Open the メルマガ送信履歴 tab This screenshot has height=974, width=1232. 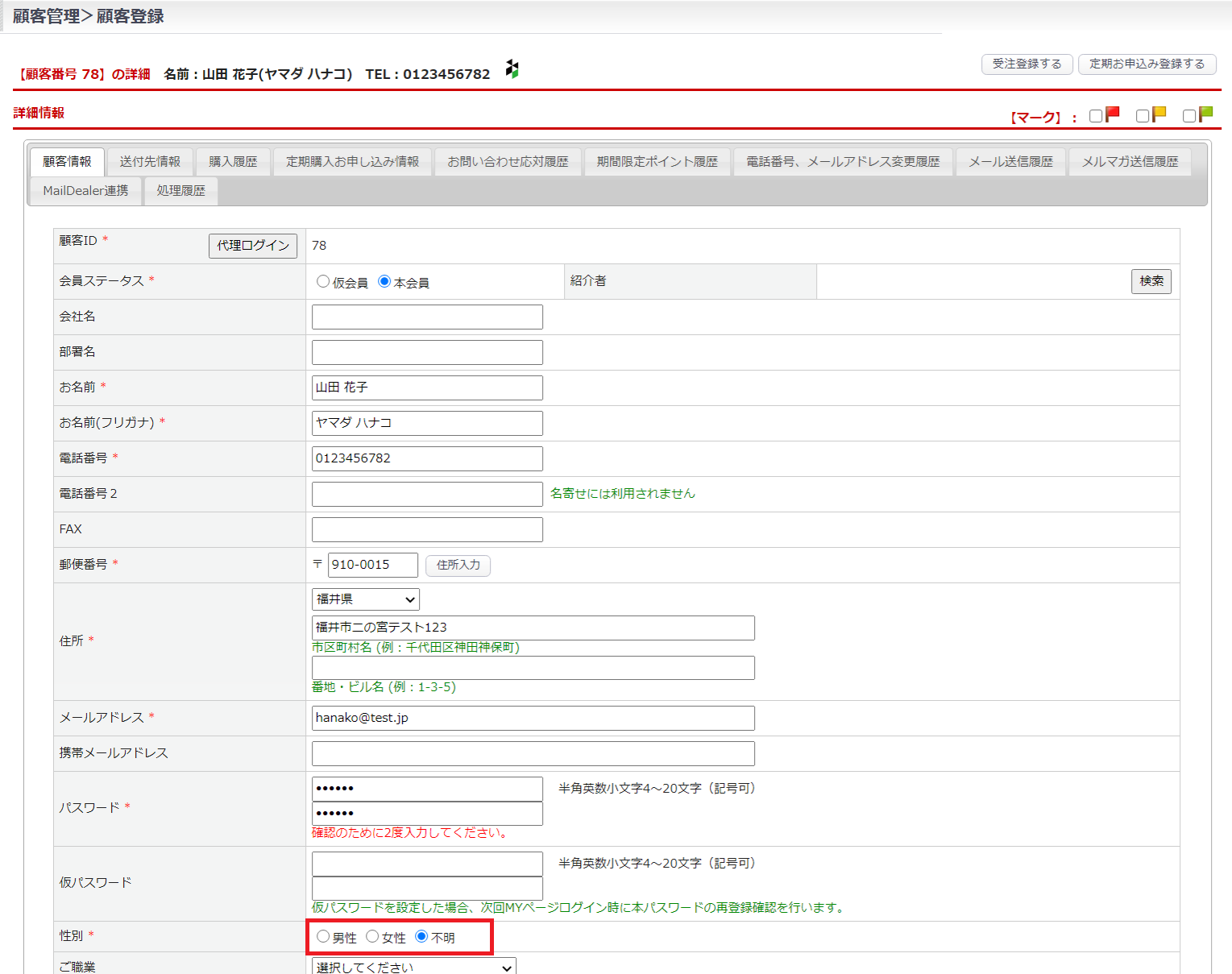coord(1130,162)
